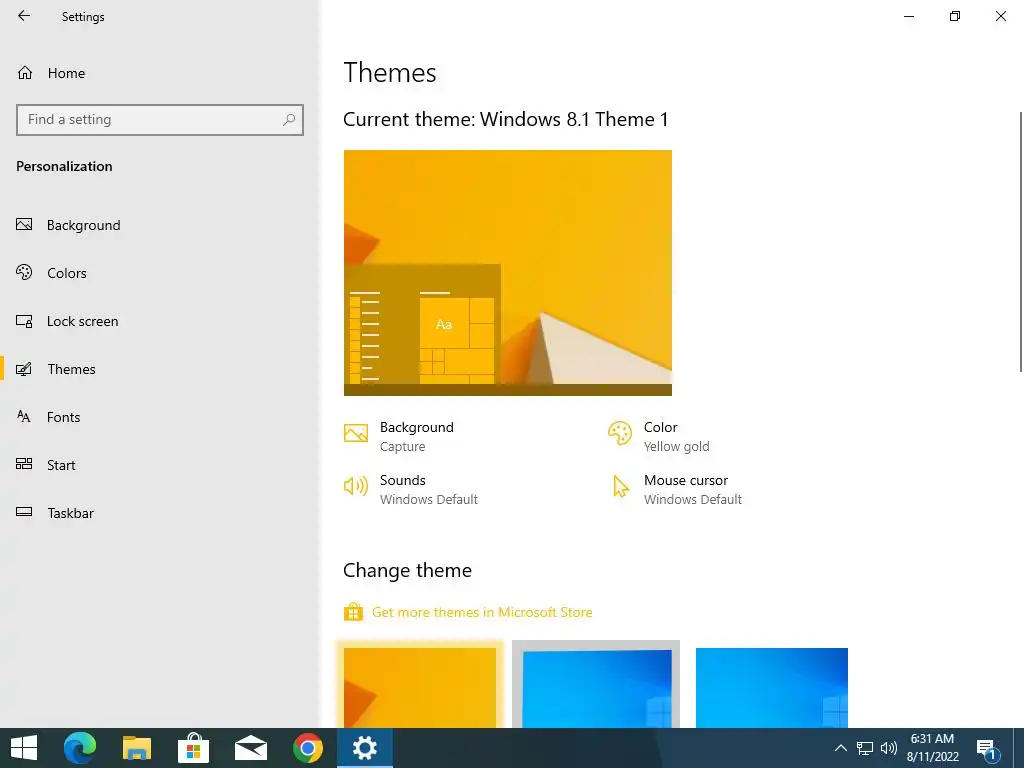Open File Explorer from the taskbar
The height and width of the screenshot is (768, 1024).
coord(136,748)
